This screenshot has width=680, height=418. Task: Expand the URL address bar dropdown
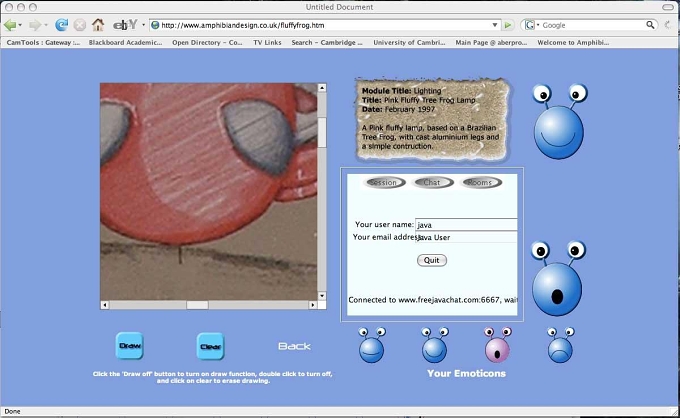(494, 25)
